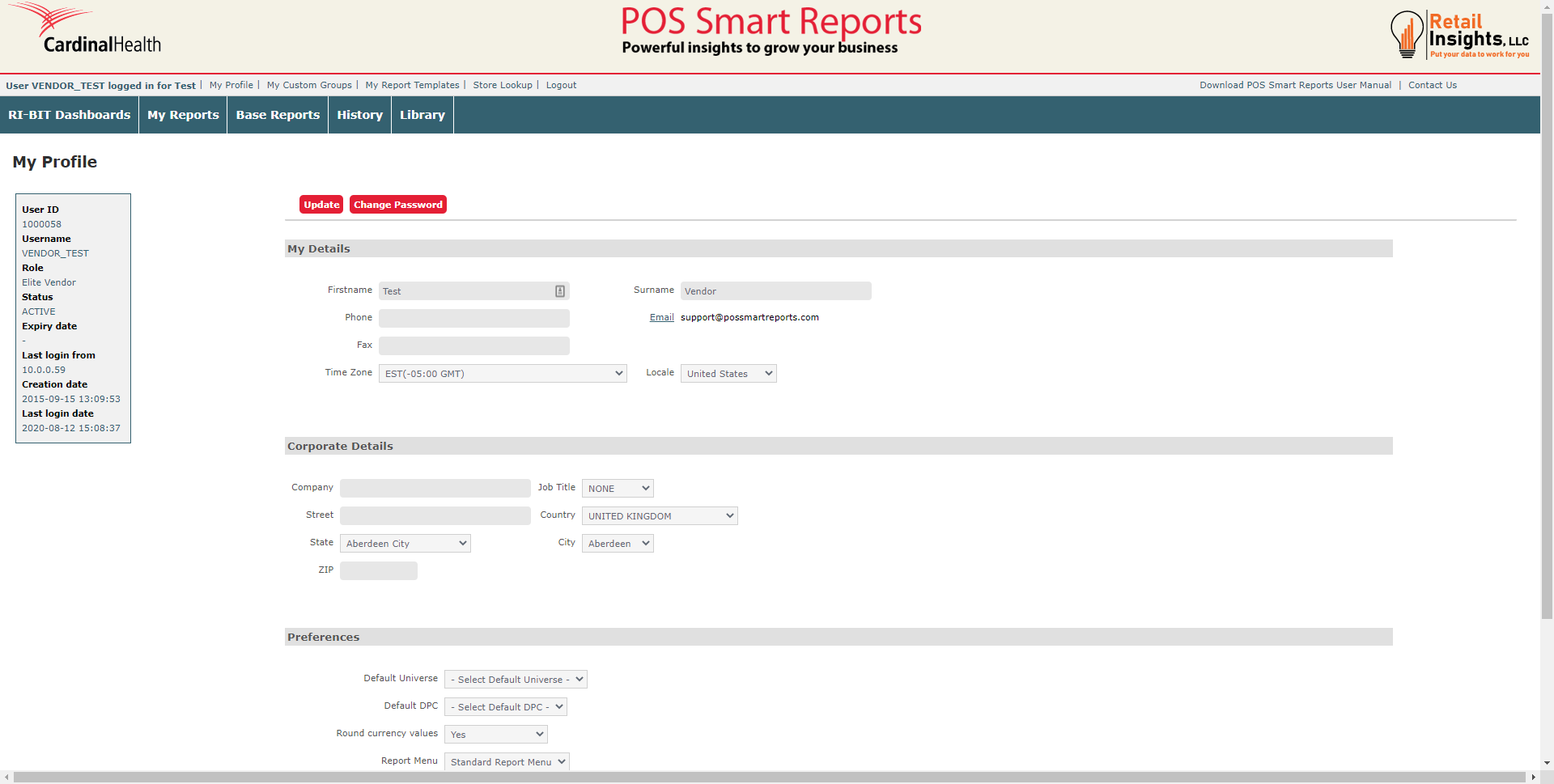
Task: Expand Round currency values dropdown
Action: (495, 735)
